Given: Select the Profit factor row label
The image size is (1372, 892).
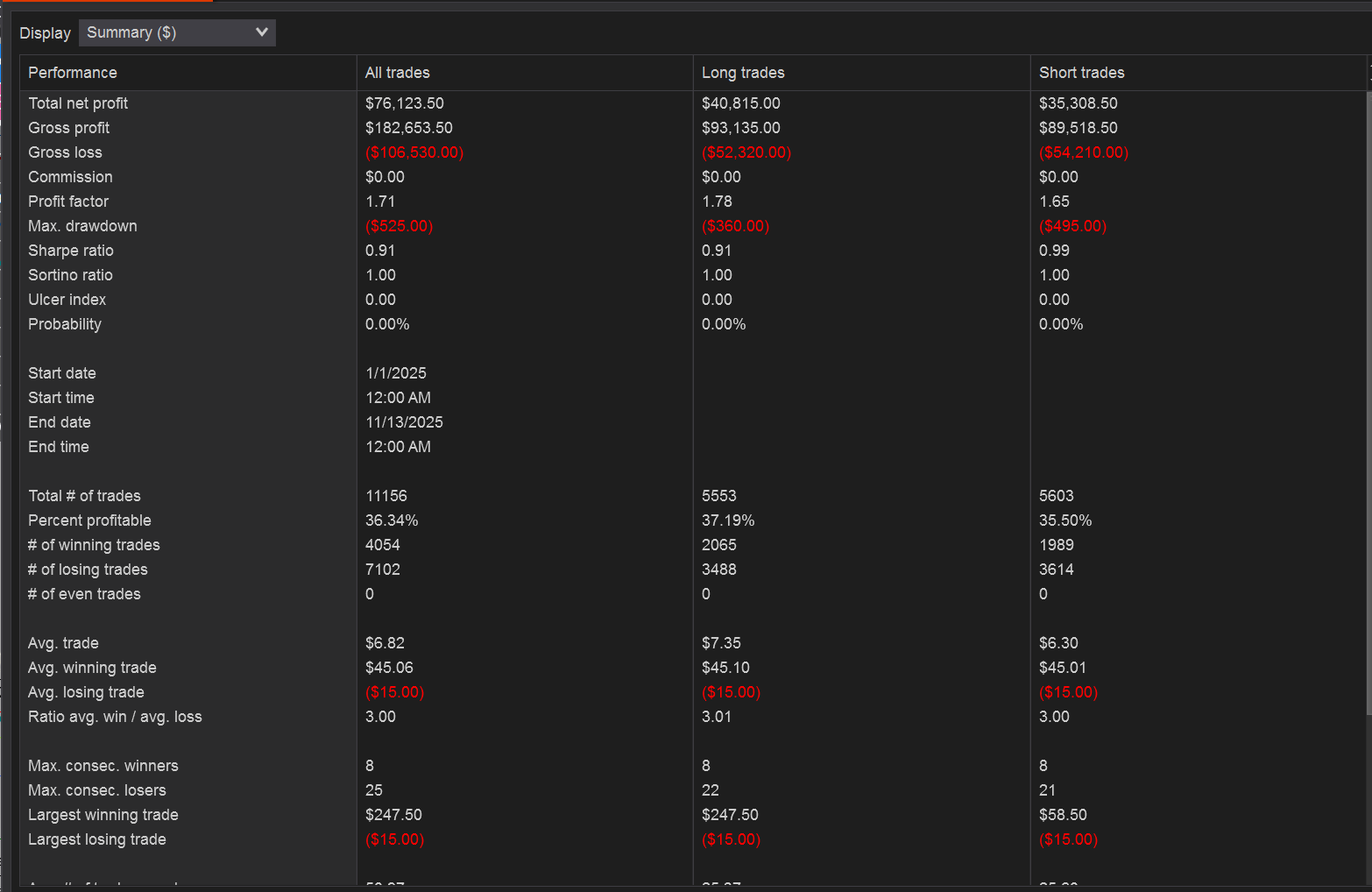Looking at the screenshot, I should [68, 202].
